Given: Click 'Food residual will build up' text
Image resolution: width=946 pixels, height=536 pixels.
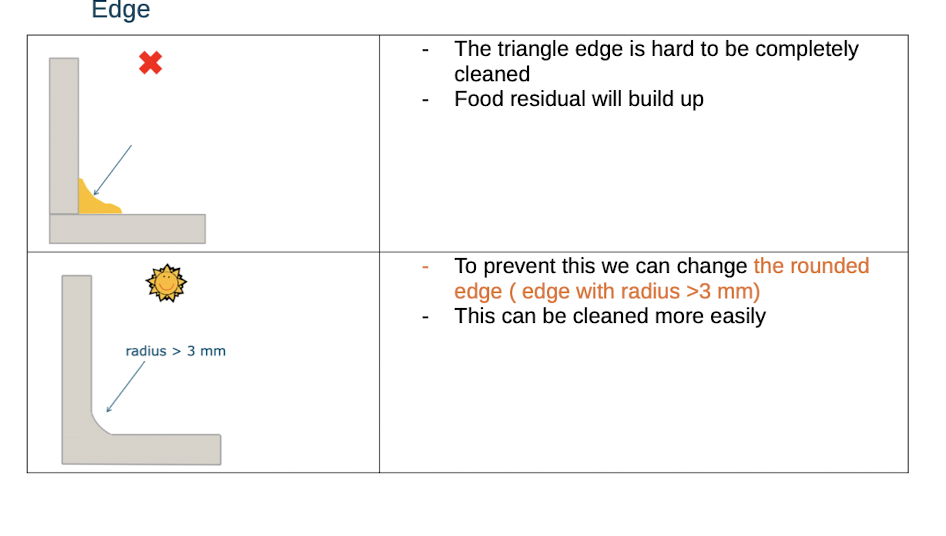Looking at the screenshot, I should coord(579,99).
